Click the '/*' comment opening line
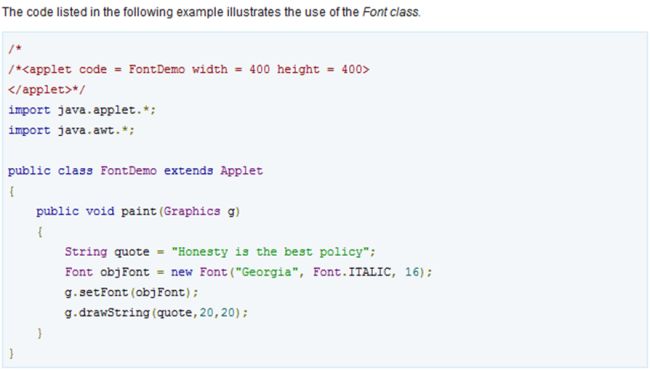650x370 pixels. 15,49
